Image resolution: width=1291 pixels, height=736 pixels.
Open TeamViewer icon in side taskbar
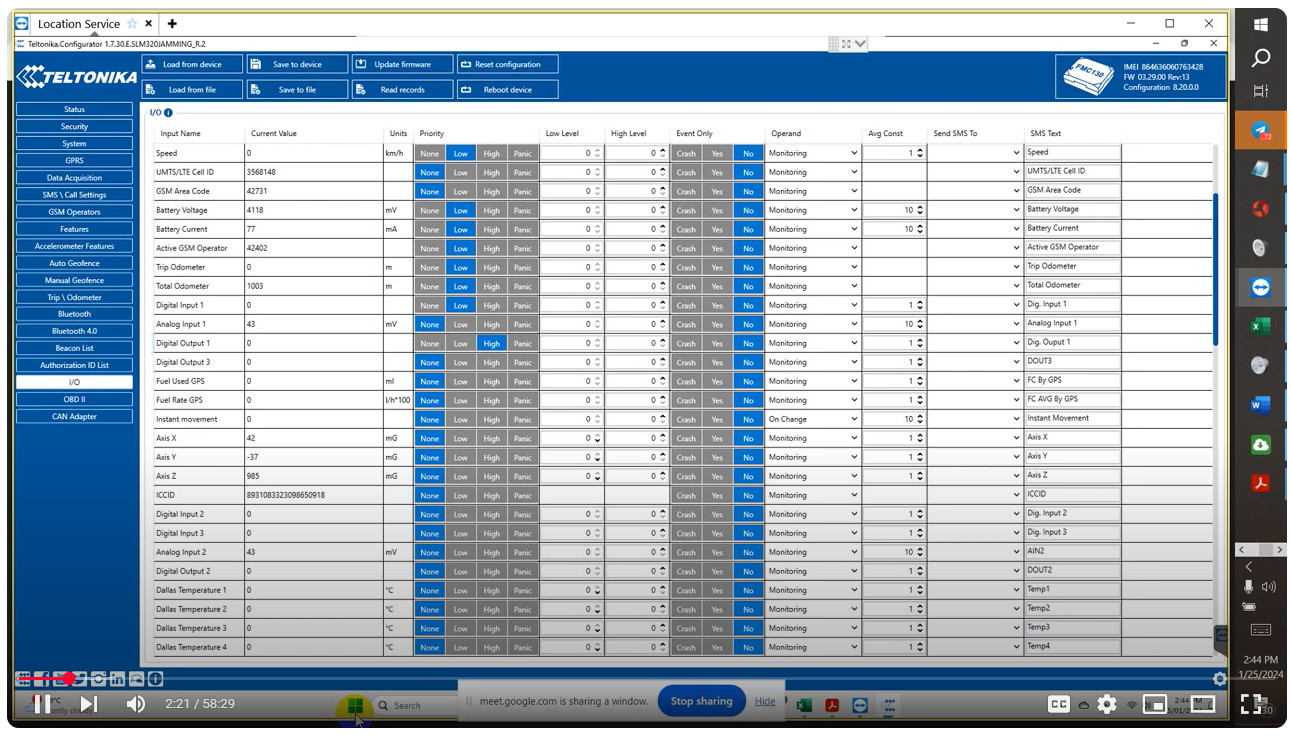(x=1261, y=287)
